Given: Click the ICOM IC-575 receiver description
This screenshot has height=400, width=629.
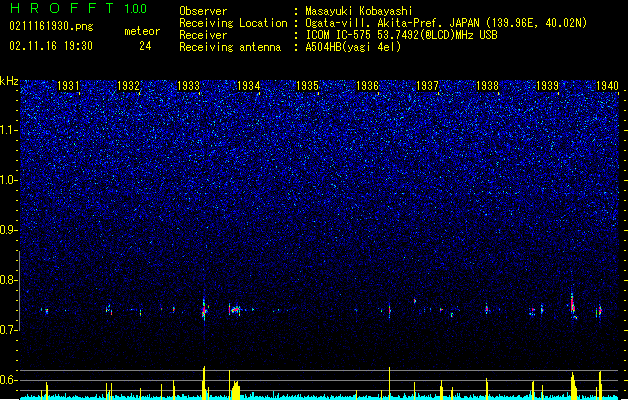Looking at the screenshot, I should point(401,35).
